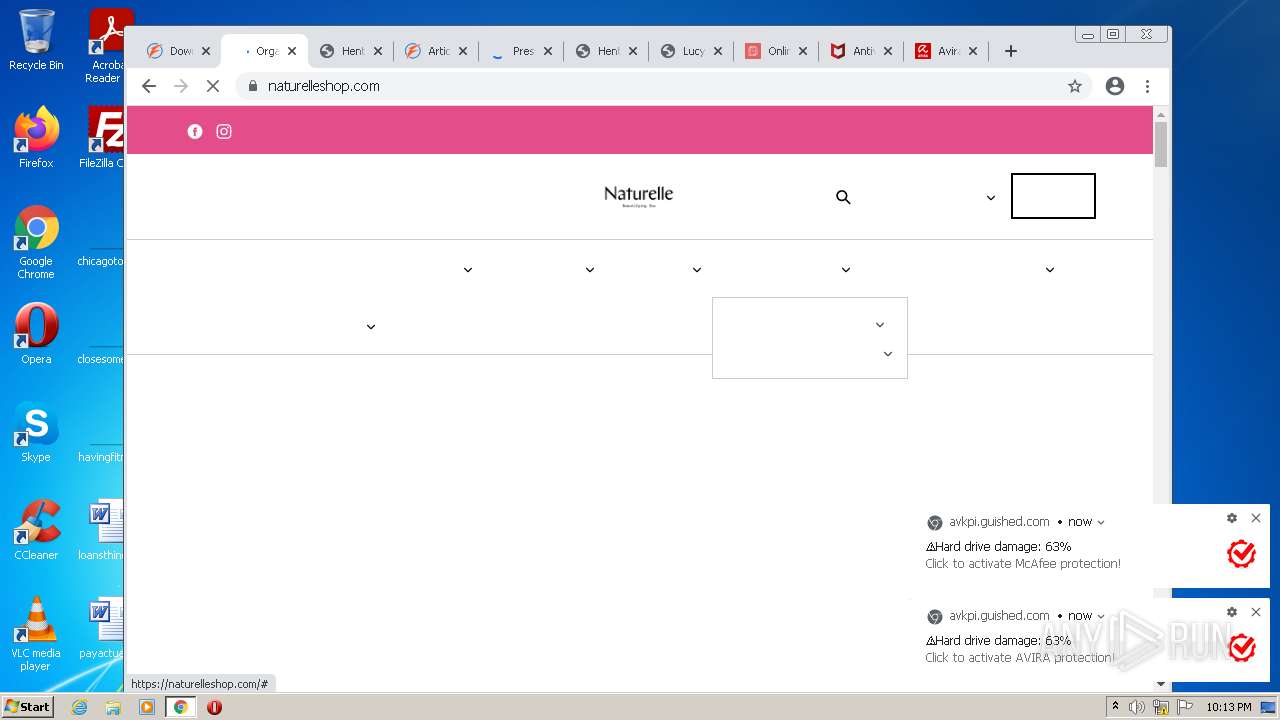This screenshot has width=1280, height=720.
Task: Expand the first navigation menu chevron
Action: (468, 270)
